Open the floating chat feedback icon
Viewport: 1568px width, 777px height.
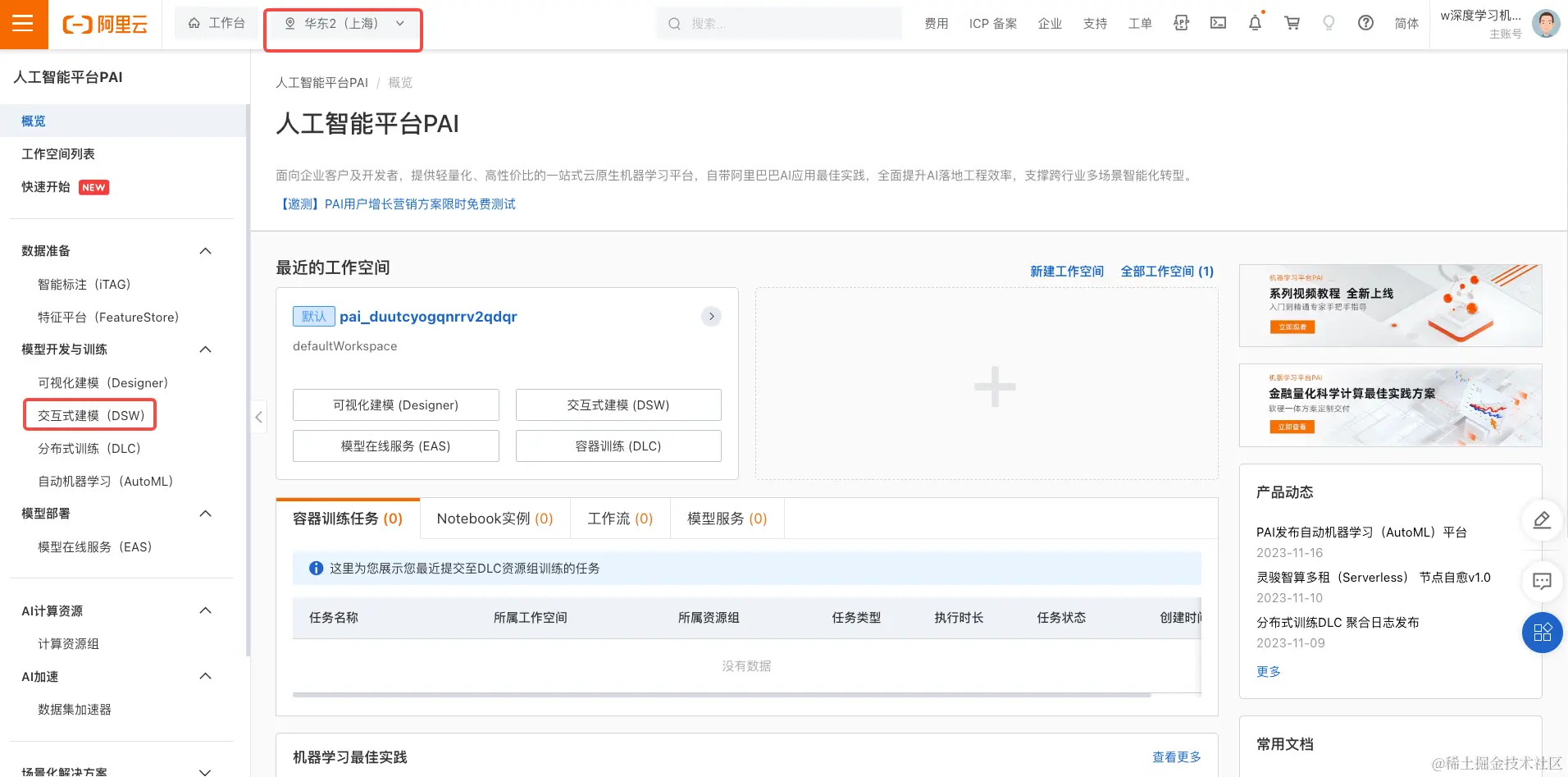pos(1542,582)
